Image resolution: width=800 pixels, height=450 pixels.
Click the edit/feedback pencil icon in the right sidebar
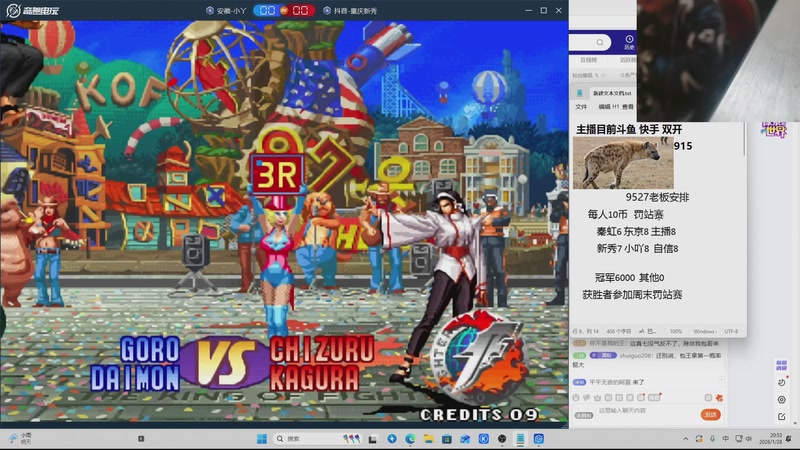click(x=781, y=417)
